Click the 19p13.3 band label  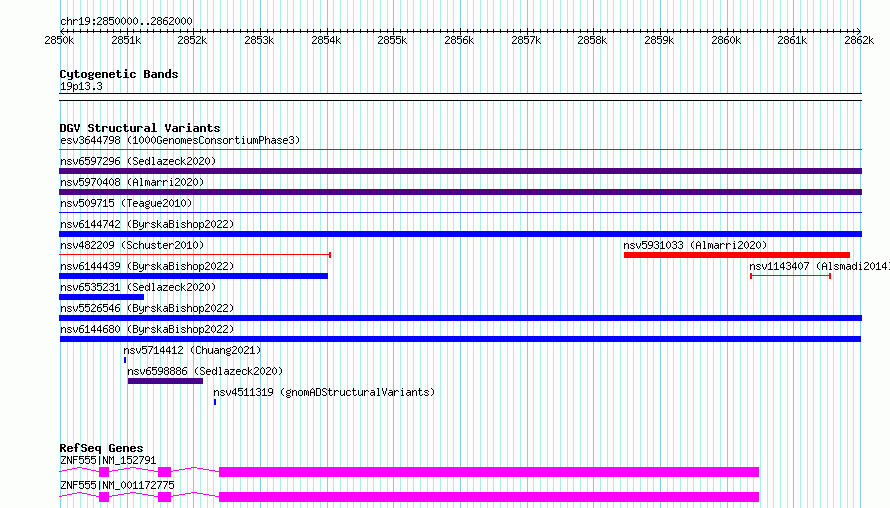[81, 86]
